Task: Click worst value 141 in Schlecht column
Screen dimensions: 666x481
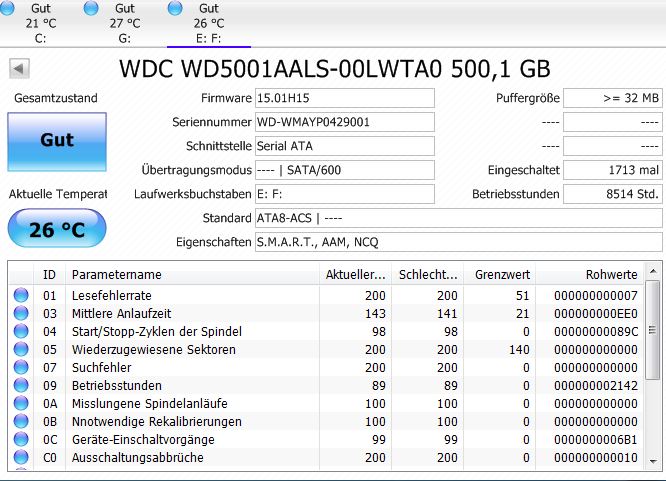Action: point(447,314)
